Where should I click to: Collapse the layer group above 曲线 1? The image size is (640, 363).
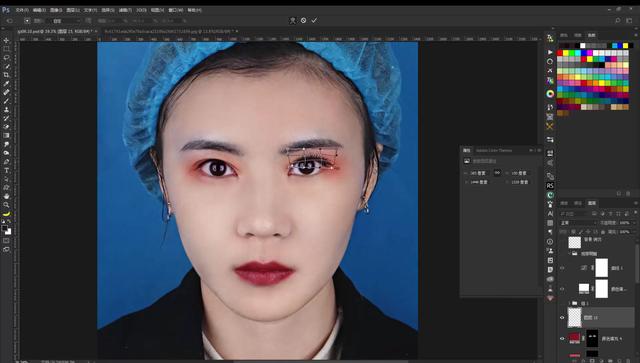[x=569, y=254]
